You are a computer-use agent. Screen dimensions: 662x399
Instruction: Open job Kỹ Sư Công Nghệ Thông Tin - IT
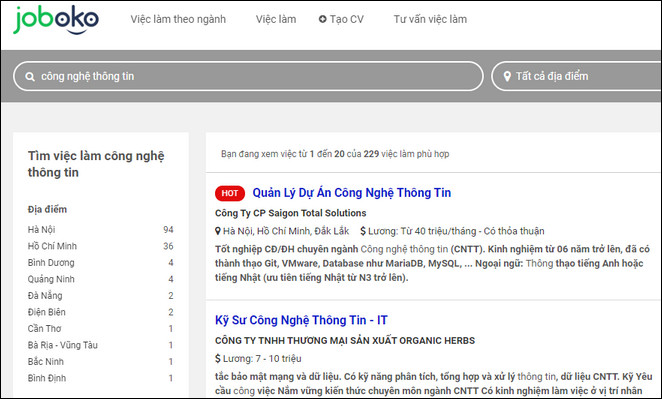pos(301,320)
